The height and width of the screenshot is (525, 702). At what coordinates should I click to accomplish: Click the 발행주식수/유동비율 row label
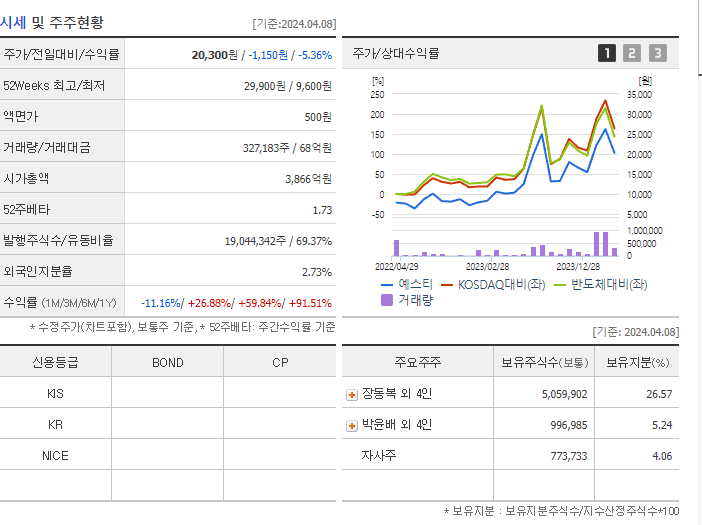click(x=58, y=240)
